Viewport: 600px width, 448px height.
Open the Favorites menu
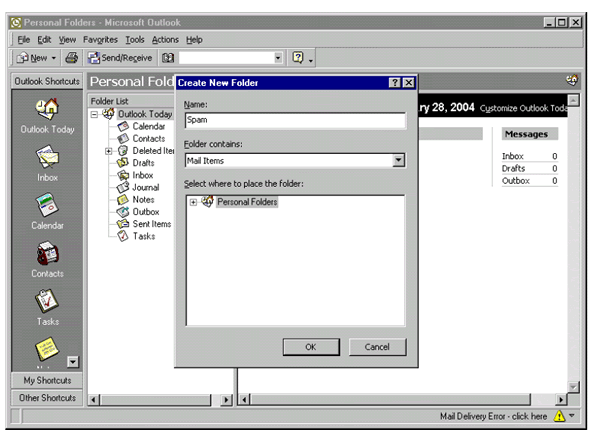100,40
